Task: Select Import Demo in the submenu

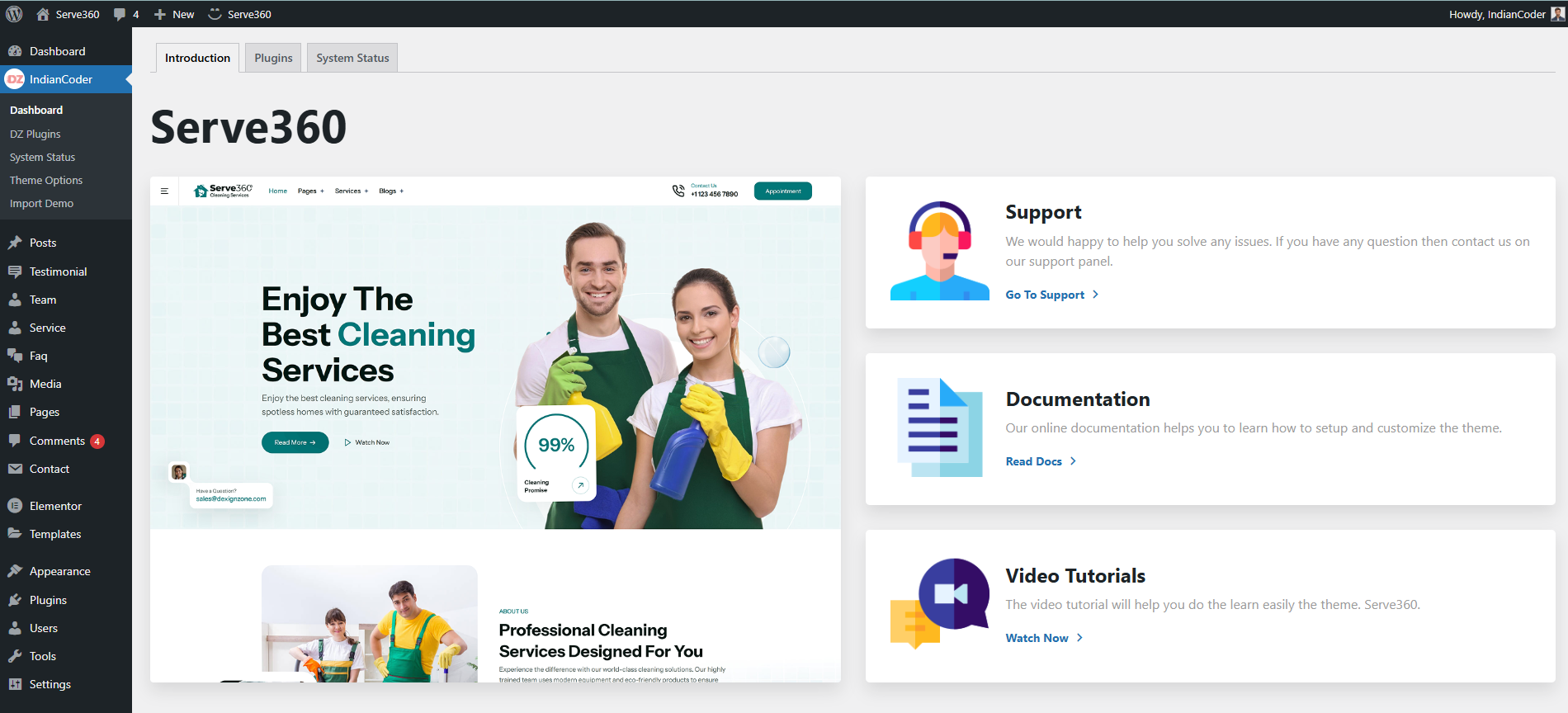Action: click(x=41, y=203)
